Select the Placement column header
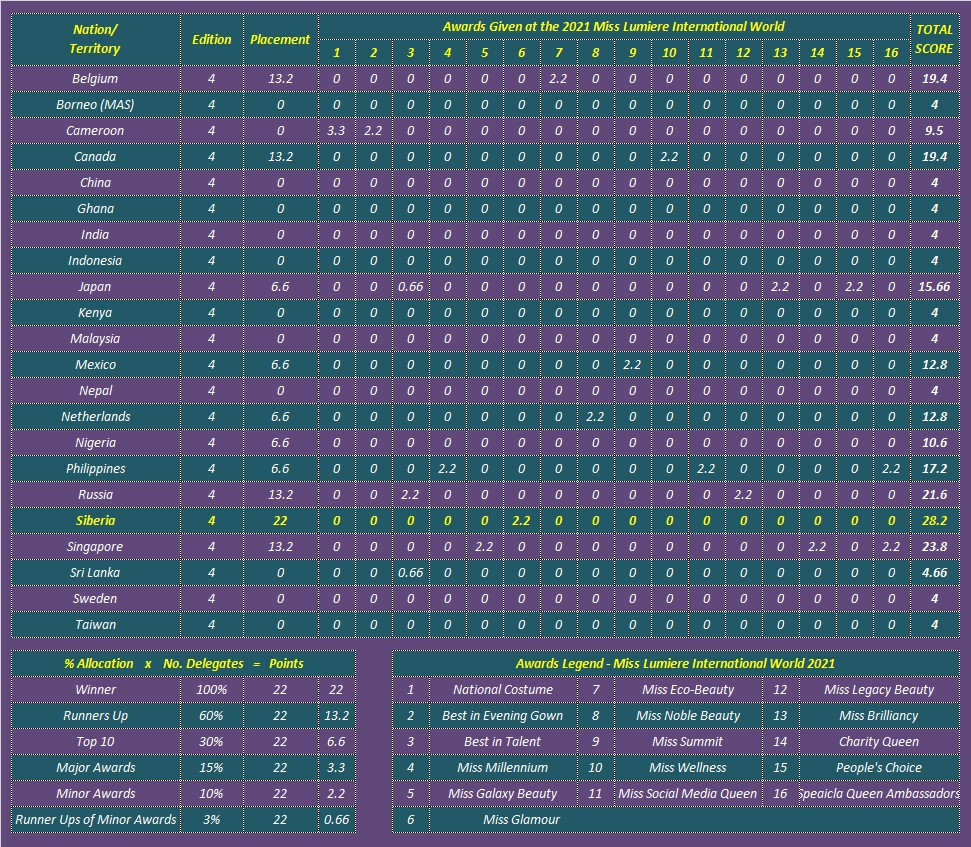Screen dimensions: 971x847 (x=281, y=39)
